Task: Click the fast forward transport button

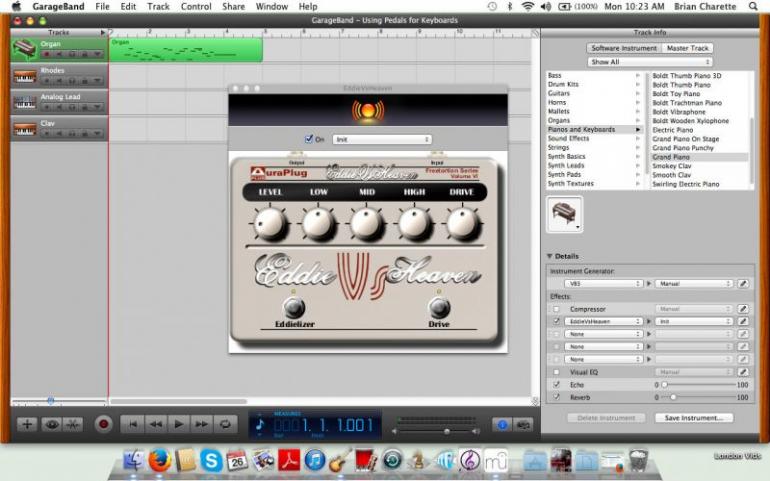Action: tap(202, 424)
